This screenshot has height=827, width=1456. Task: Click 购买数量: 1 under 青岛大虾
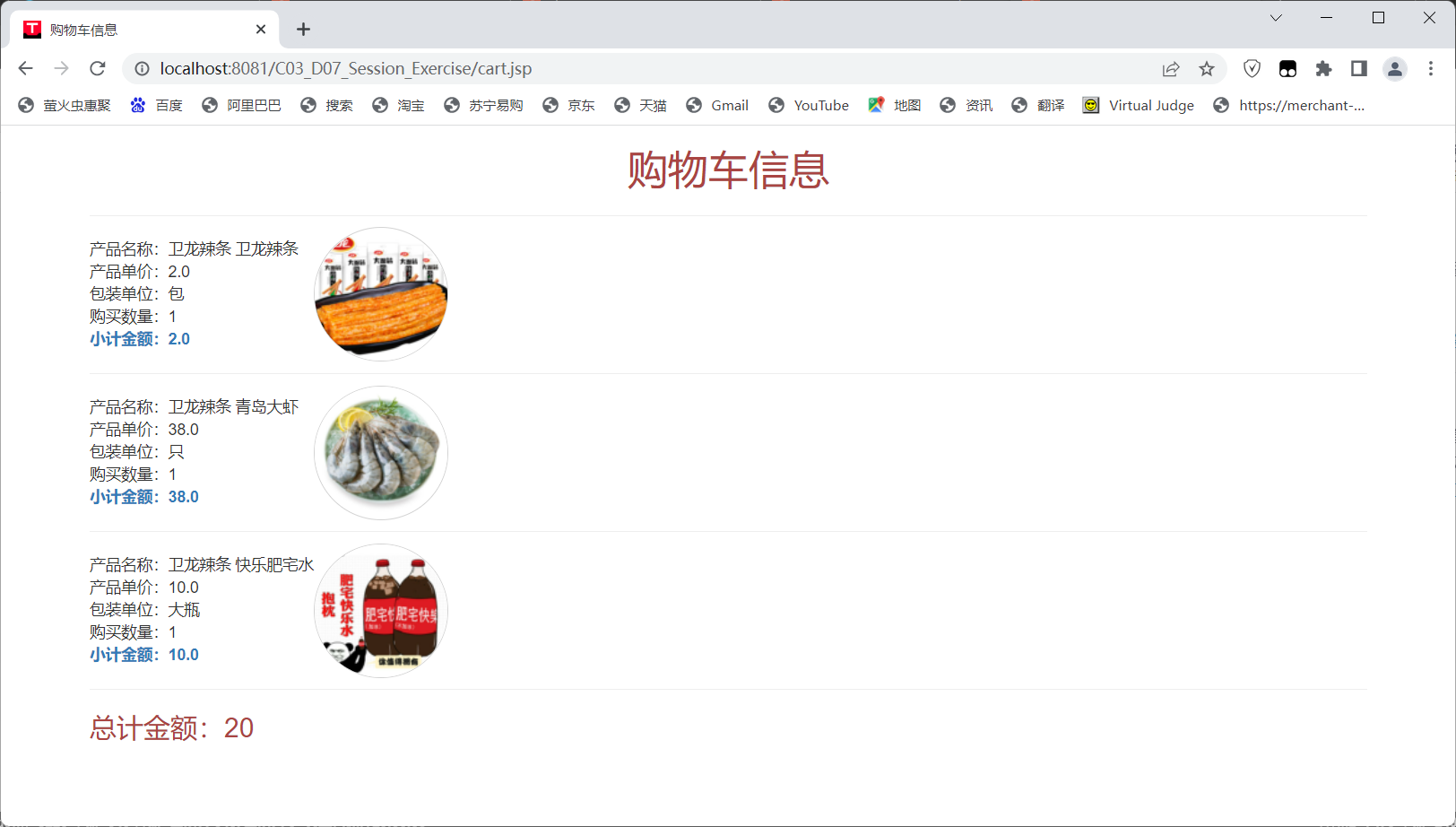pos(133,474)
